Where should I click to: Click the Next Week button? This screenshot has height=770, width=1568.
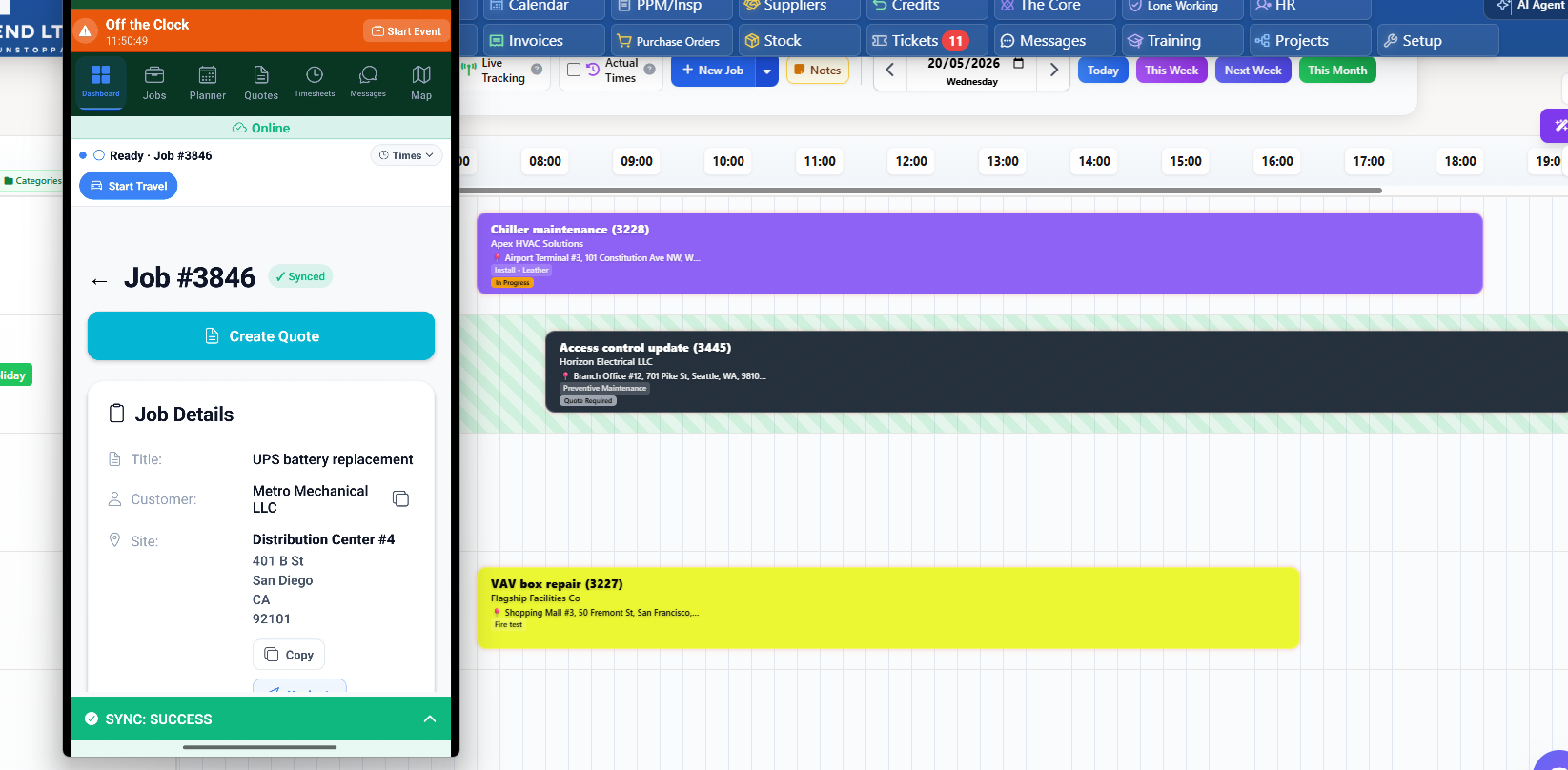(x=1252, y=71)
